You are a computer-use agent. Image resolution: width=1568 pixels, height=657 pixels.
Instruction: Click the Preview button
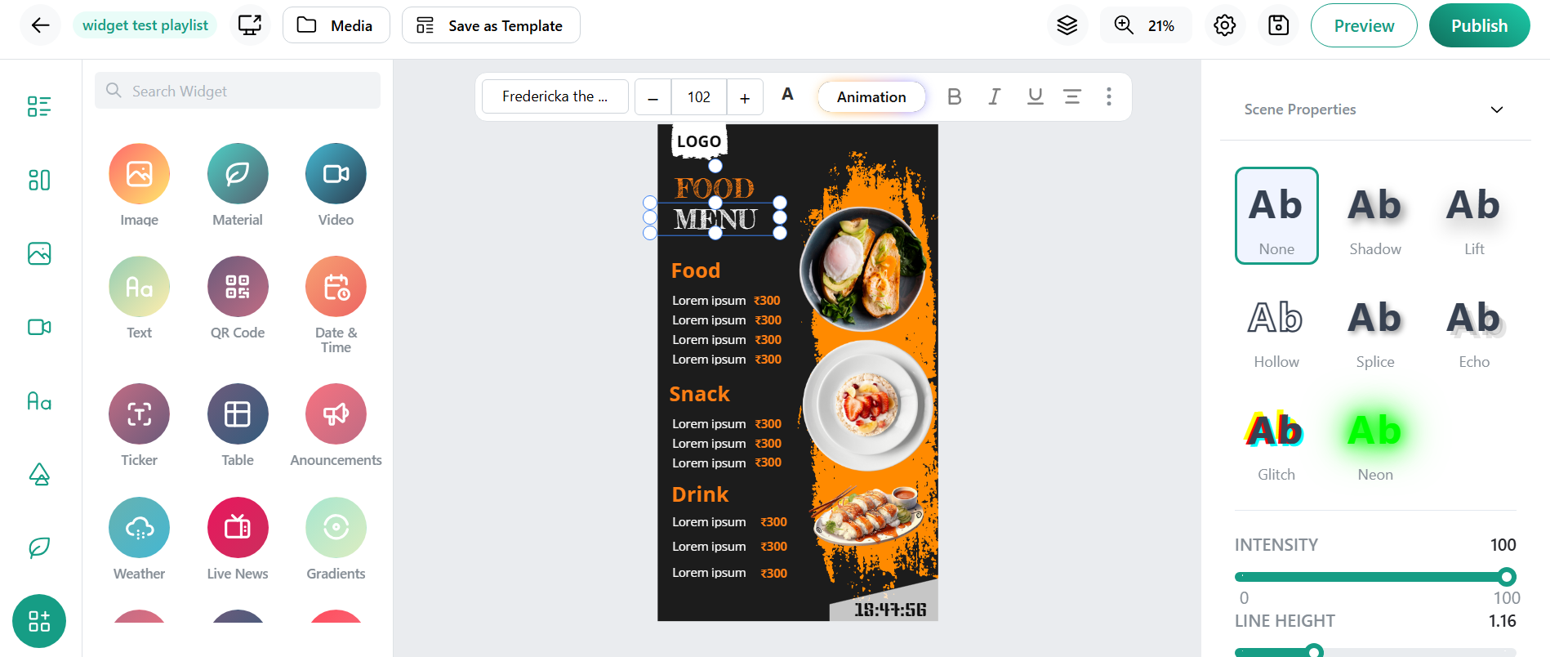click(x=1364, y=25)
